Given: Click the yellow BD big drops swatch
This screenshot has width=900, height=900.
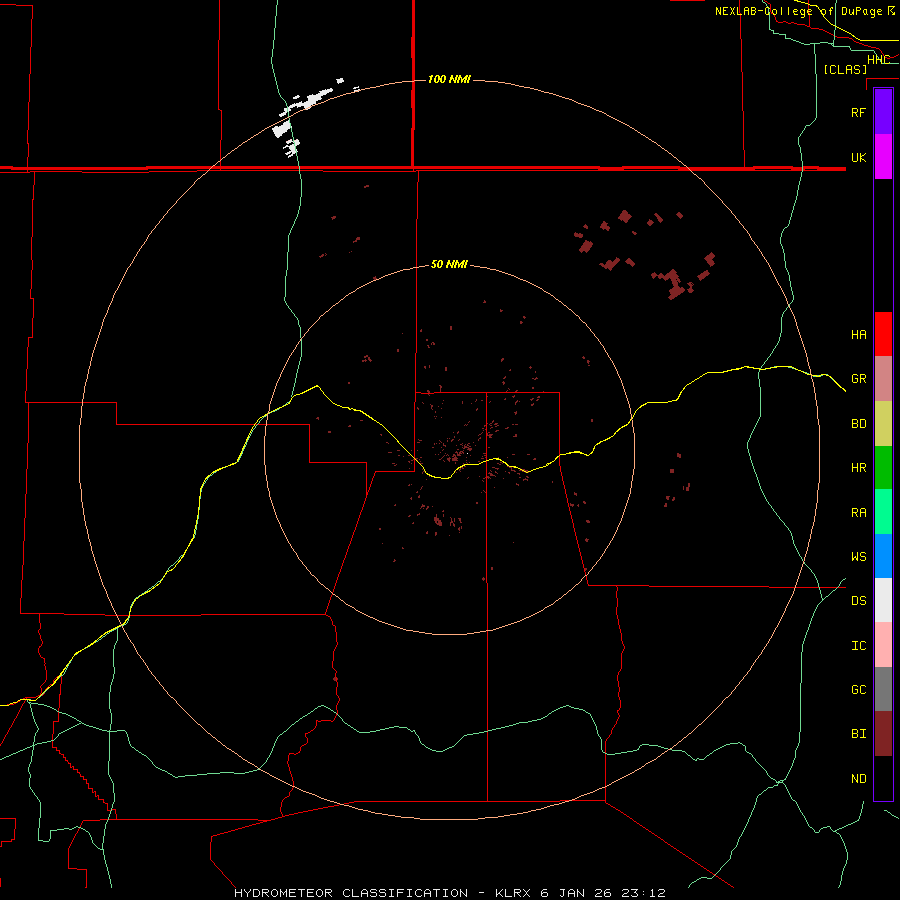Looking at the screenshot, I should (x=883, y=424).
